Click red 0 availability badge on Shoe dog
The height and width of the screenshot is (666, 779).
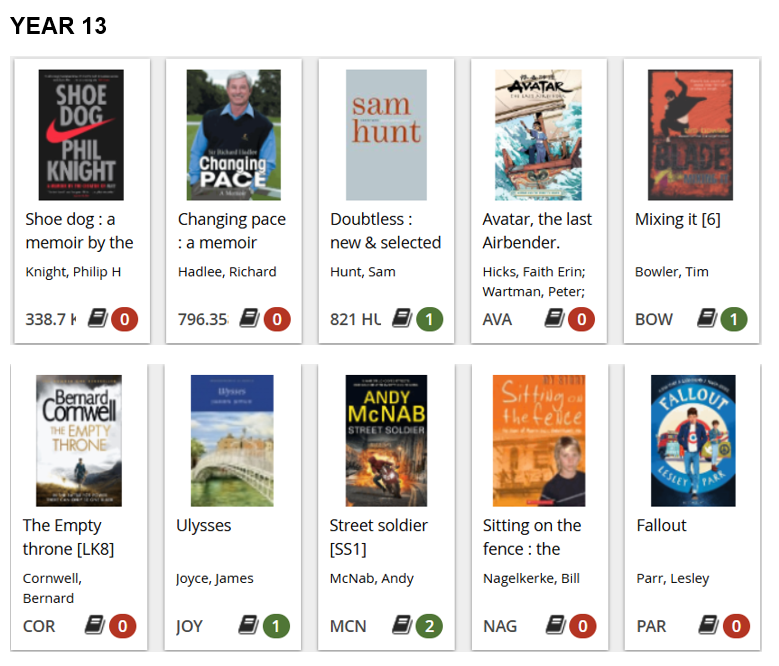(x=124, y=319)
